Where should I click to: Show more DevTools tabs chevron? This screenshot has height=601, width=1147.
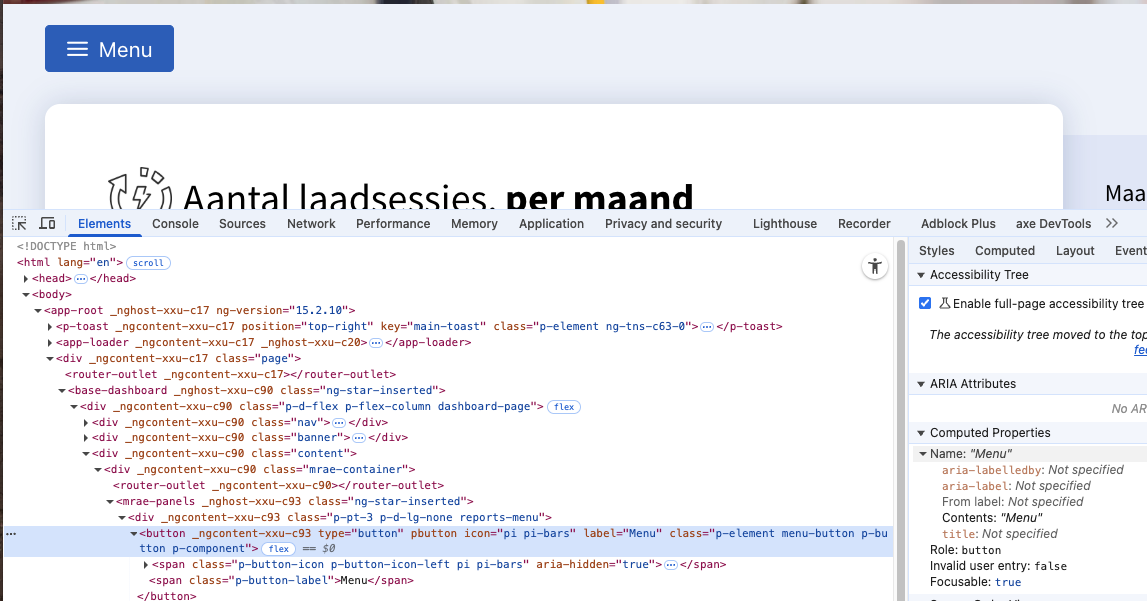[1112, 223]
